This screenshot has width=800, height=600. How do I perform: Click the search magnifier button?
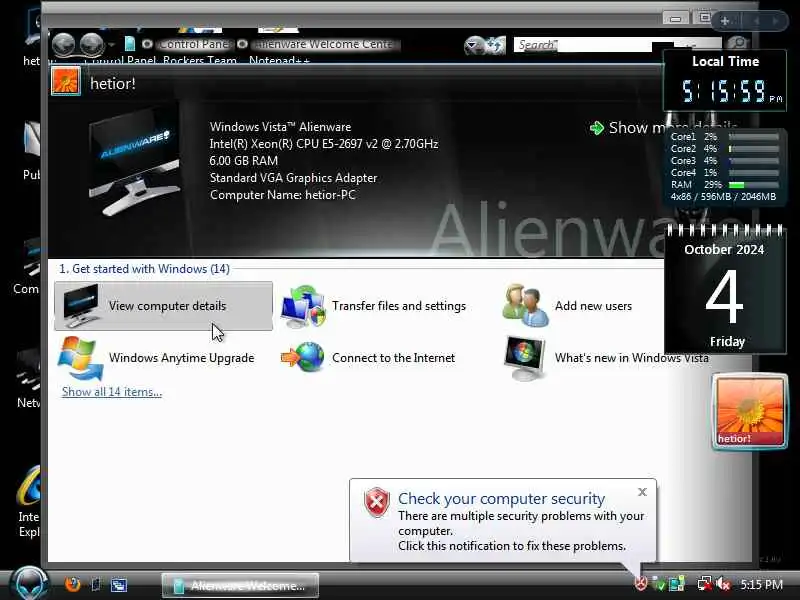(737, 43)
